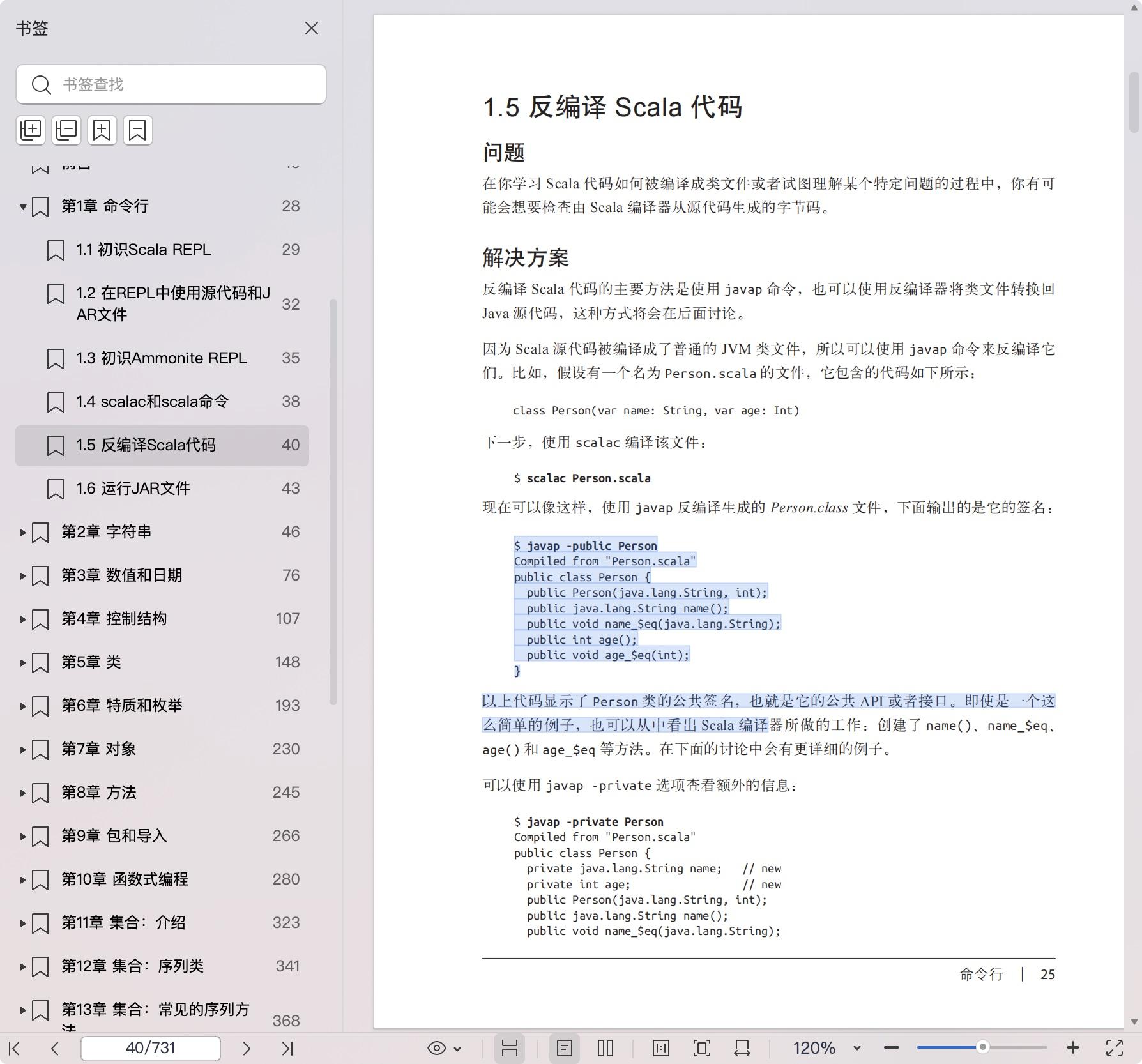Go to next page
The height and width of the screenshot is (1064, 1142).
click(x=247, y=1048)
